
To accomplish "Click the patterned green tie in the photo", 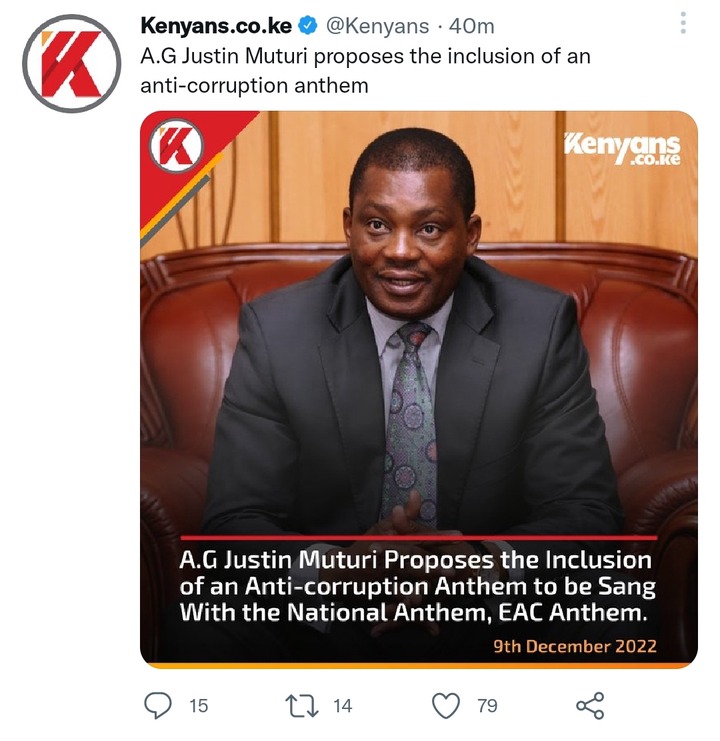I will coord(411,421).
